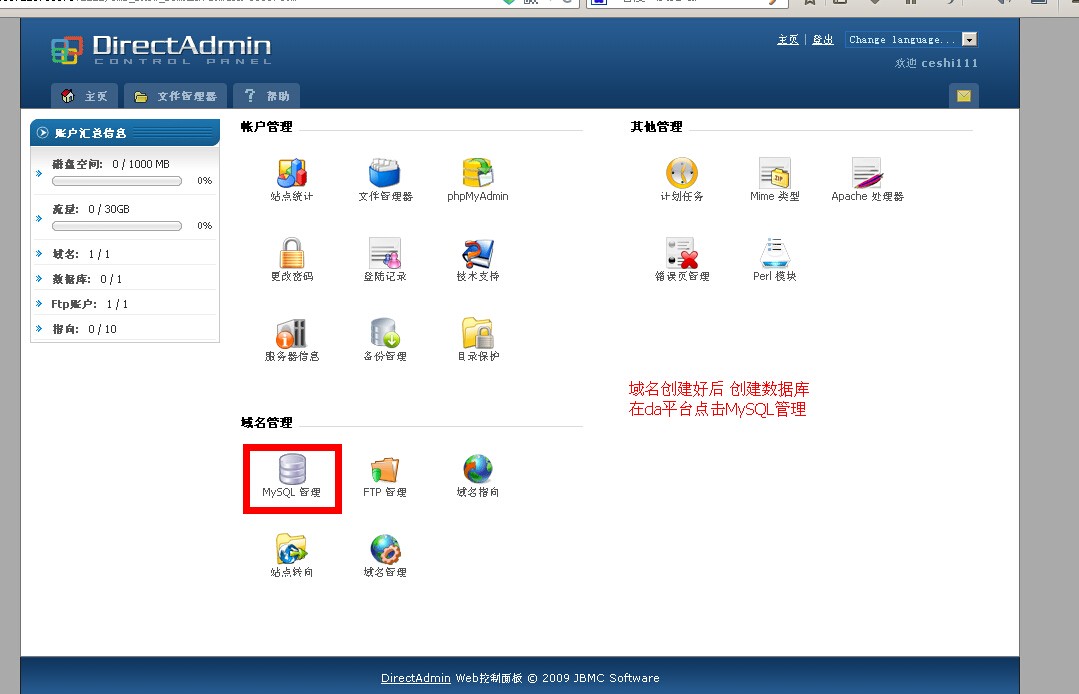The image size is (1079, 694).
Task: Follow the DirectAdmin footer link
Action: (416, 677)
